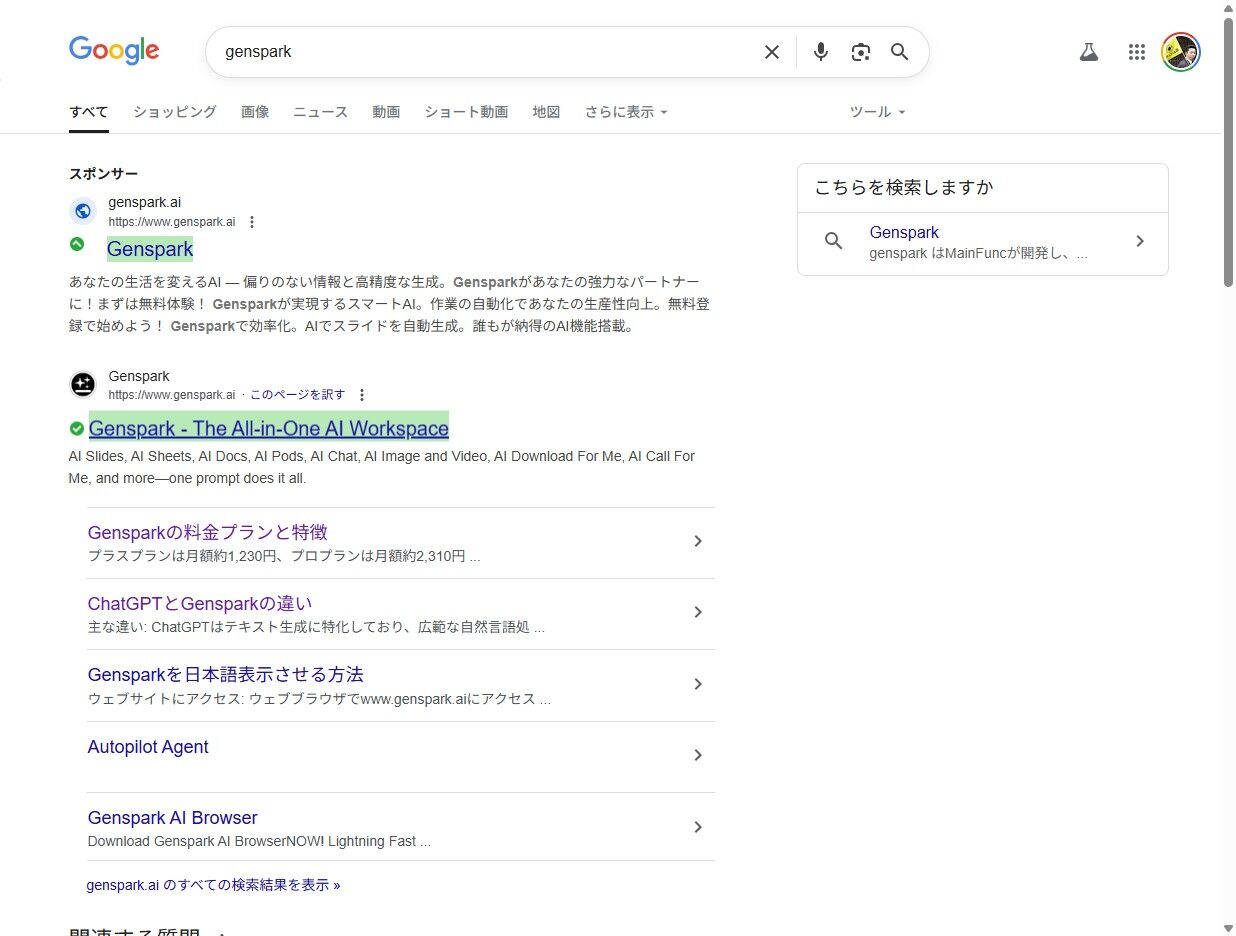Click black Genspark favicon of organic result
The height and width of the screenshot is (936, 1236).
tap(83, 384)
